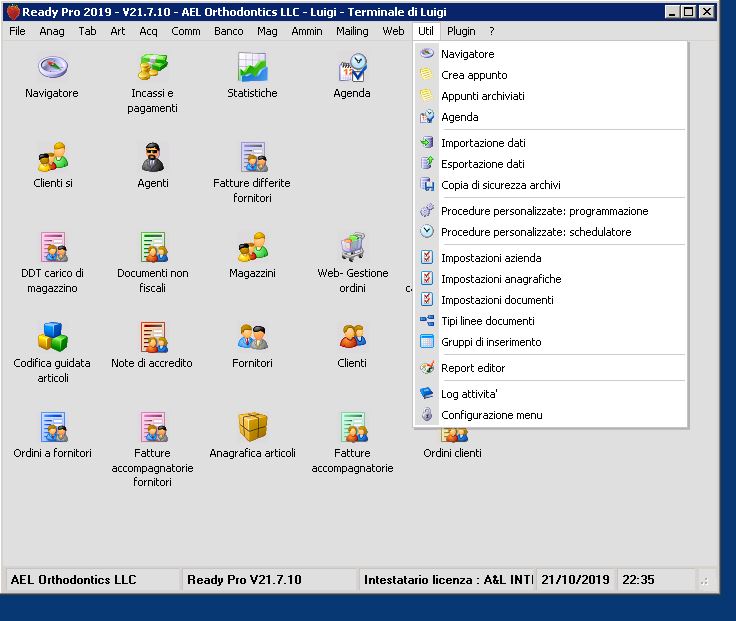
Task: Open the Navigatore desktop icon
Action: (x=53, y=67)
